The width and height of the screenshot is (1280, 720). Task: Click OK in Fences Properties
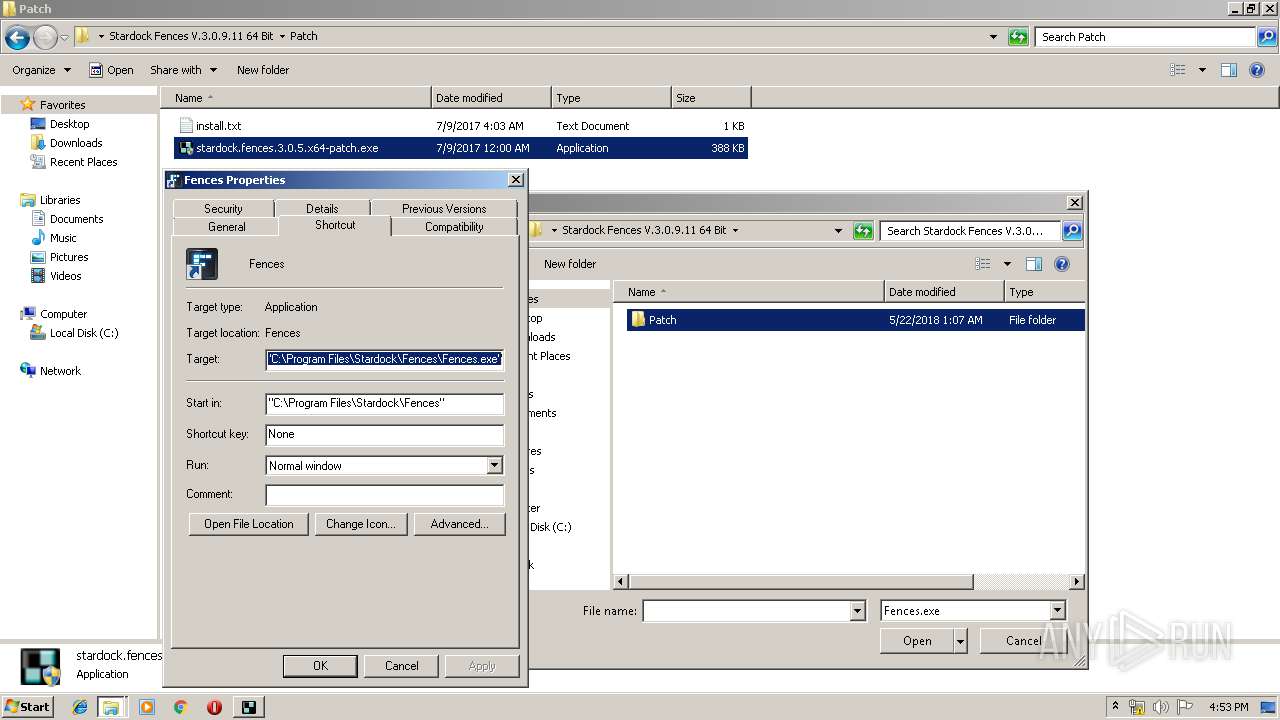point(320,666)
